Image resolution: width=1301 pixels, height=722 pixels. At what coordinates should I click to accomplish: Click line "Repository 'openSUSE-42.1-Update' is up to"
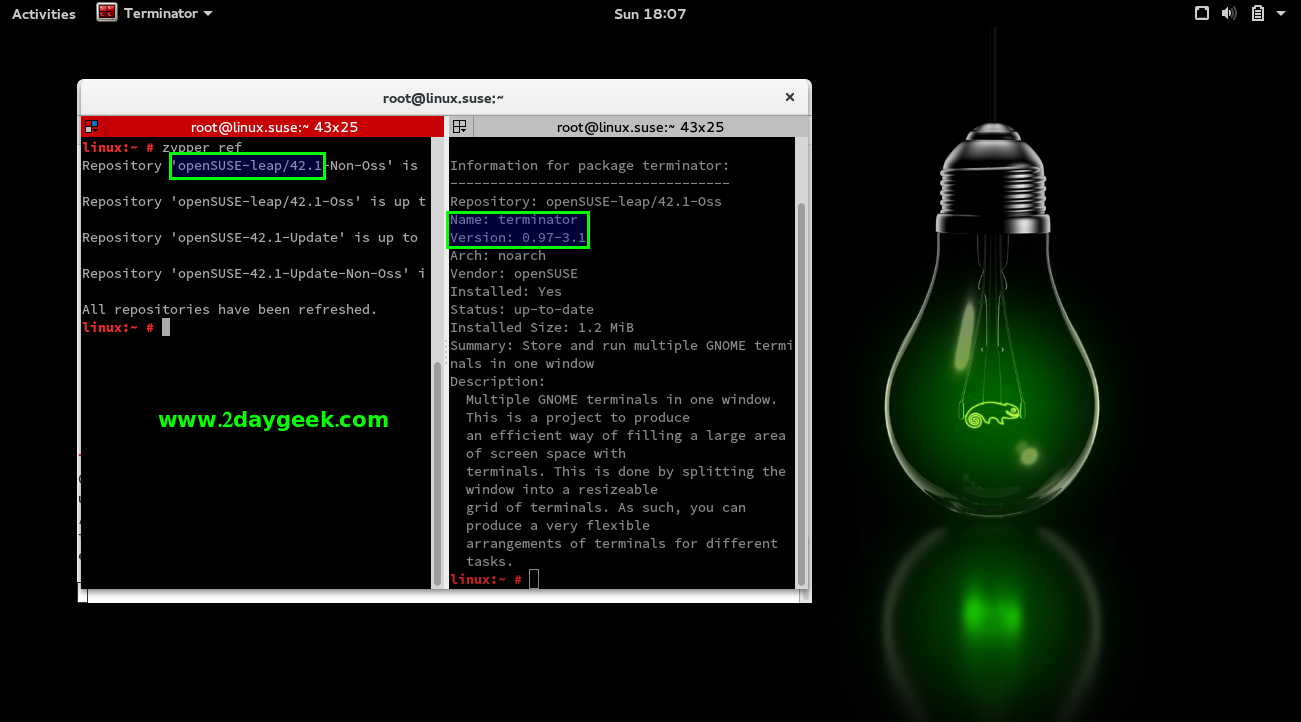[250, 237]
